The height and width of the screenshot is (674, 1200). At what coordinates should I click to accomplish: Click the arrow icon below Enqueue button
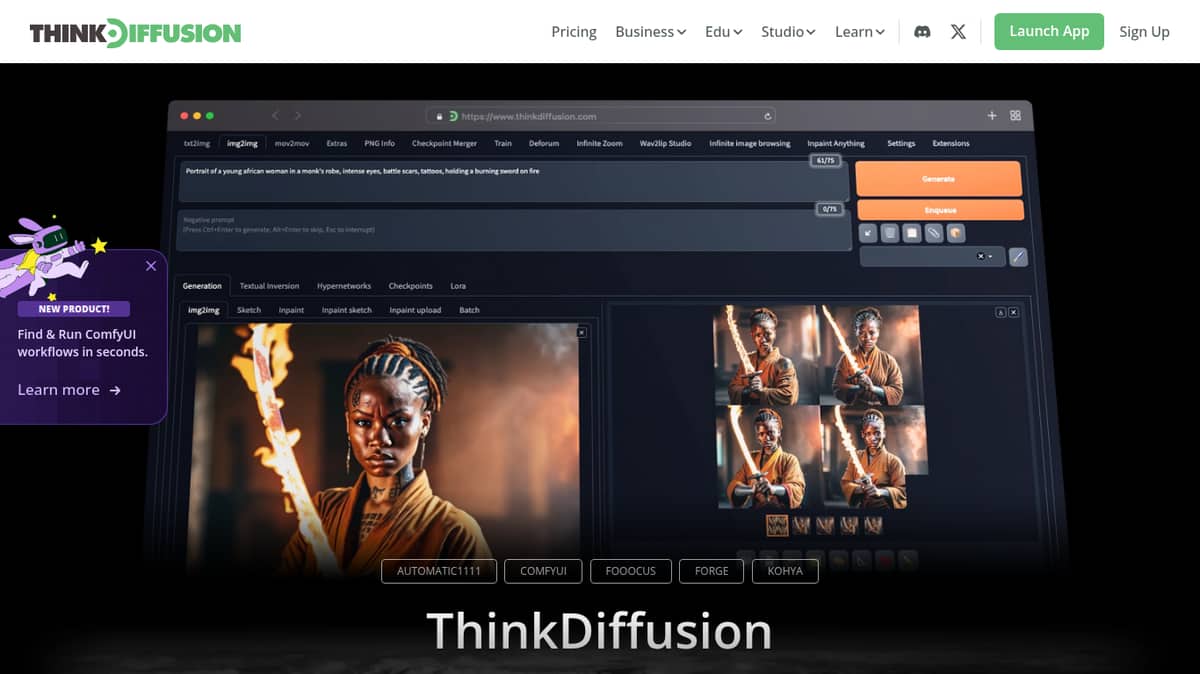click(x=868, y=233)
